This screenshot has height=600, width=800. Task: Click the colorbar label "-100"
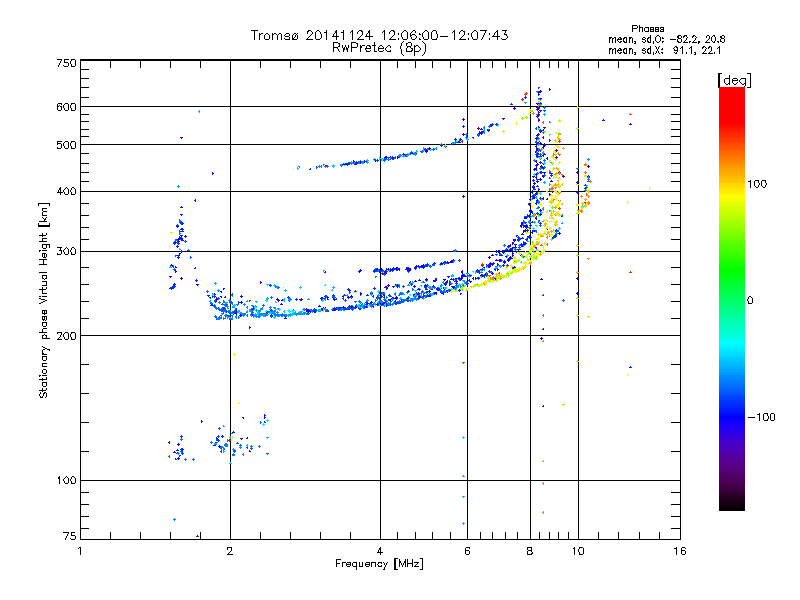(x=761, y=417)
